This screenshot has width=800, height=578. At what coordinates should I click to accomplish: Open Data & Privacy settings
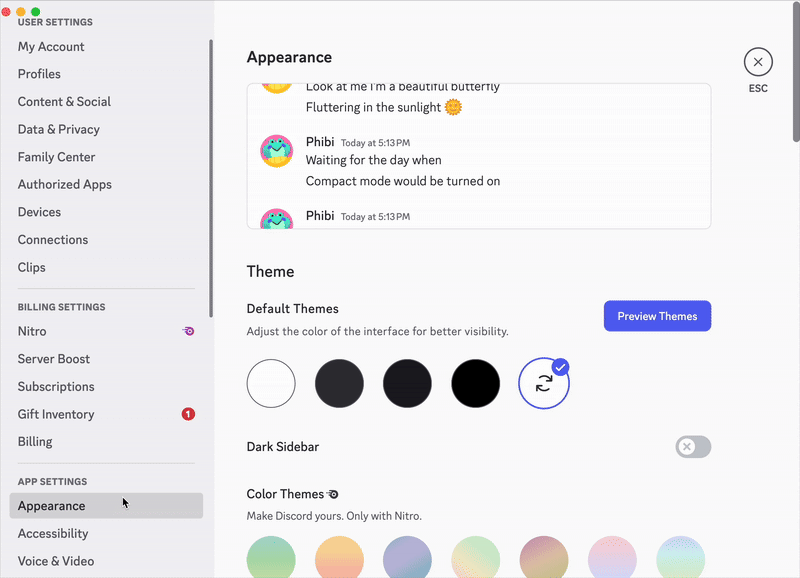click(x=106, y=129)
